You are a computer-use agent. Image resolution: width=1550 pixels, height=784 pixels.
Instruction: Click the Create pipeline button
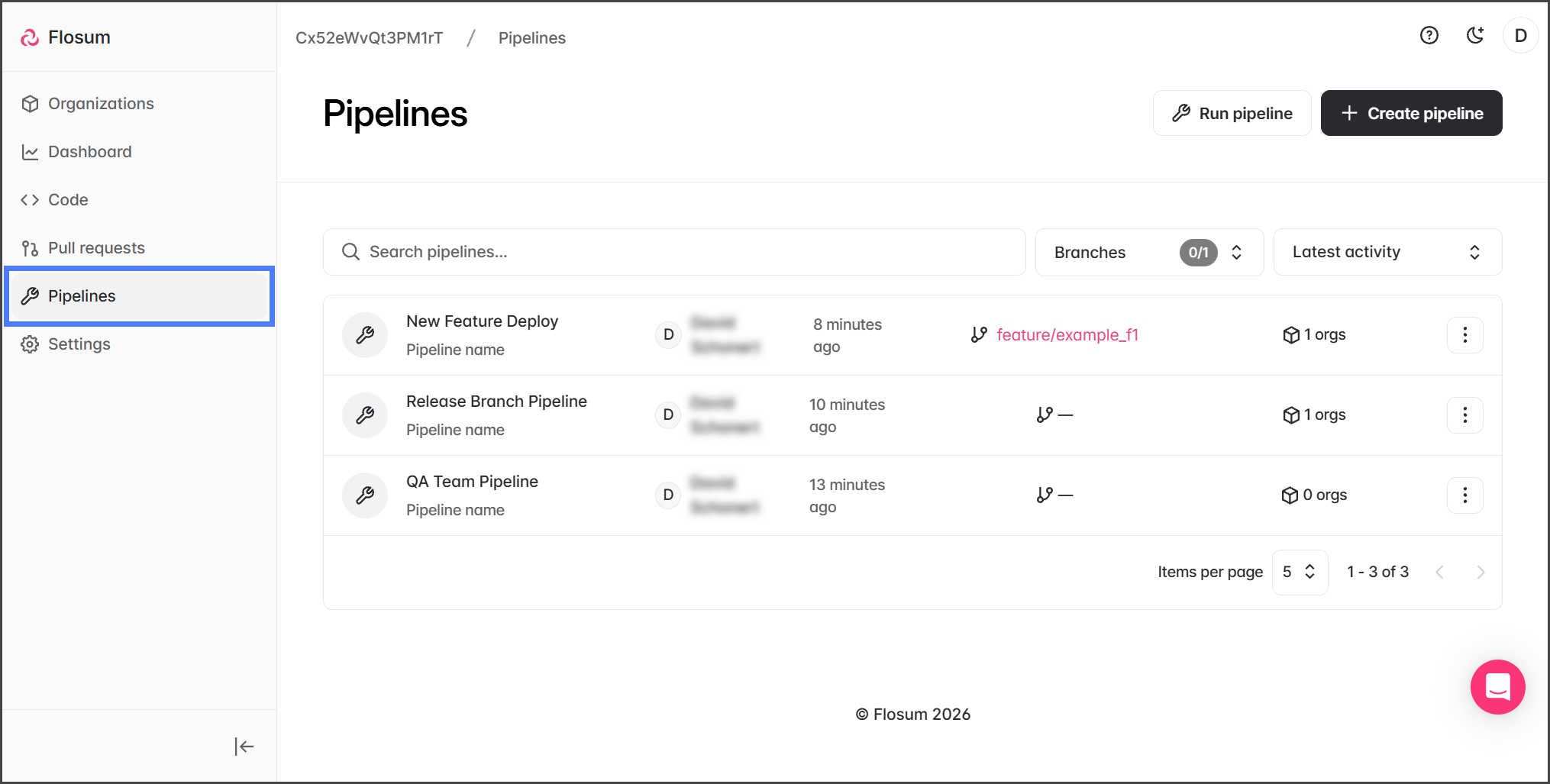click(1411, 114)
